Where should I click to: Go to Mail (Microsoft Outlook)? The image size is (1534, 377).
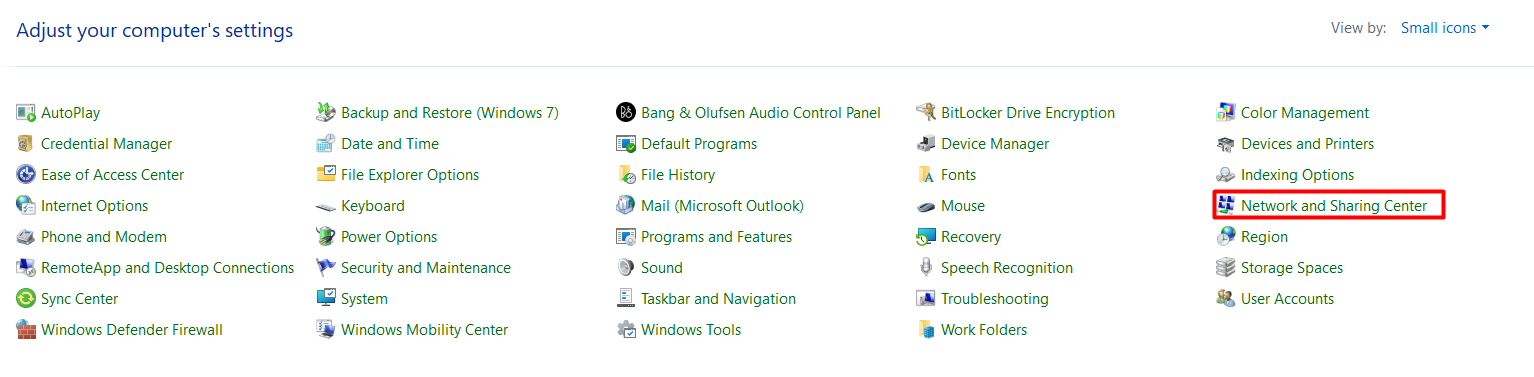722,206
